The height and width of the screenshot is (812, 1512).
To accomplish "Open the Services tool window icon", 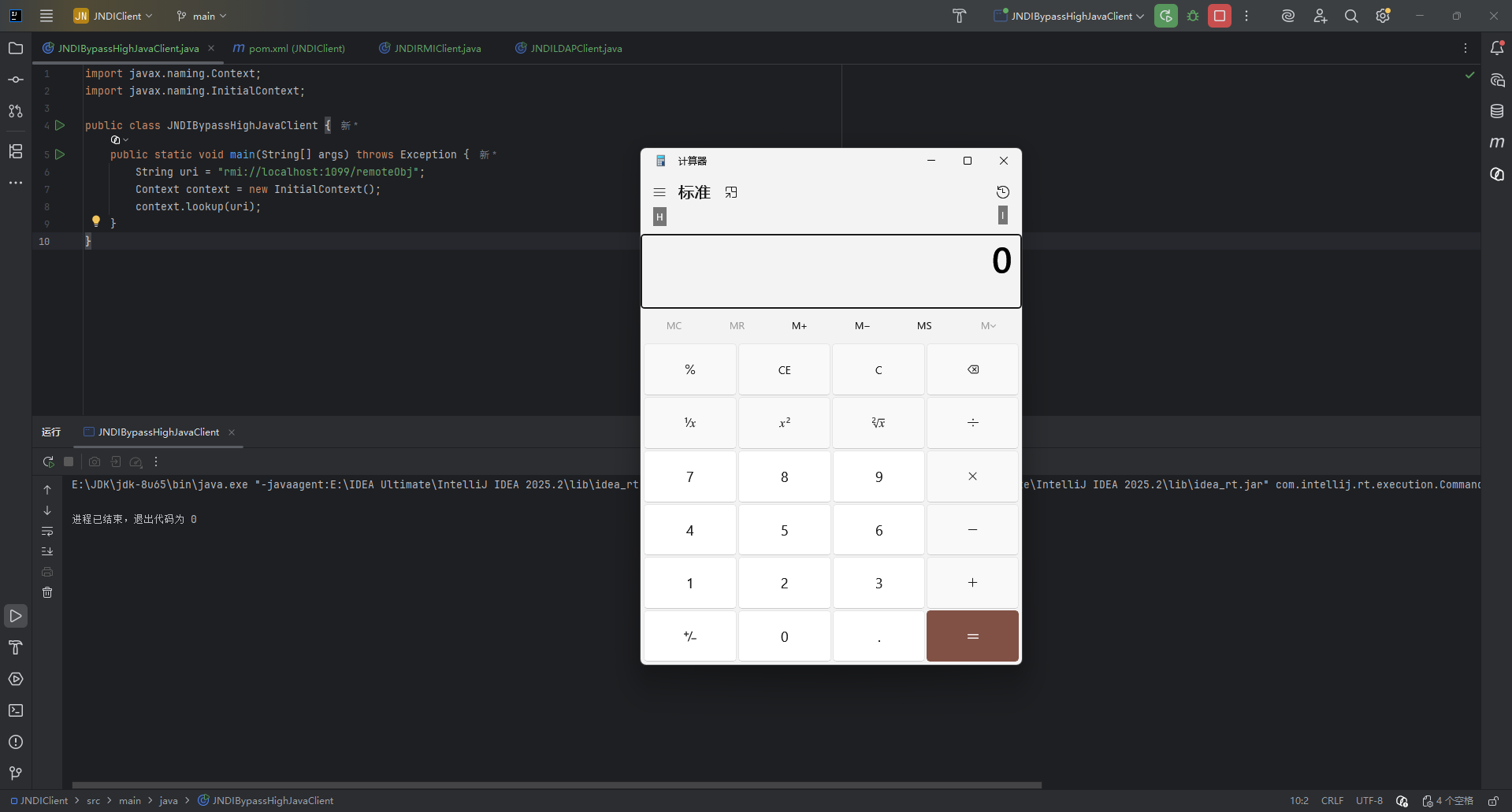I will pos(15,679).
